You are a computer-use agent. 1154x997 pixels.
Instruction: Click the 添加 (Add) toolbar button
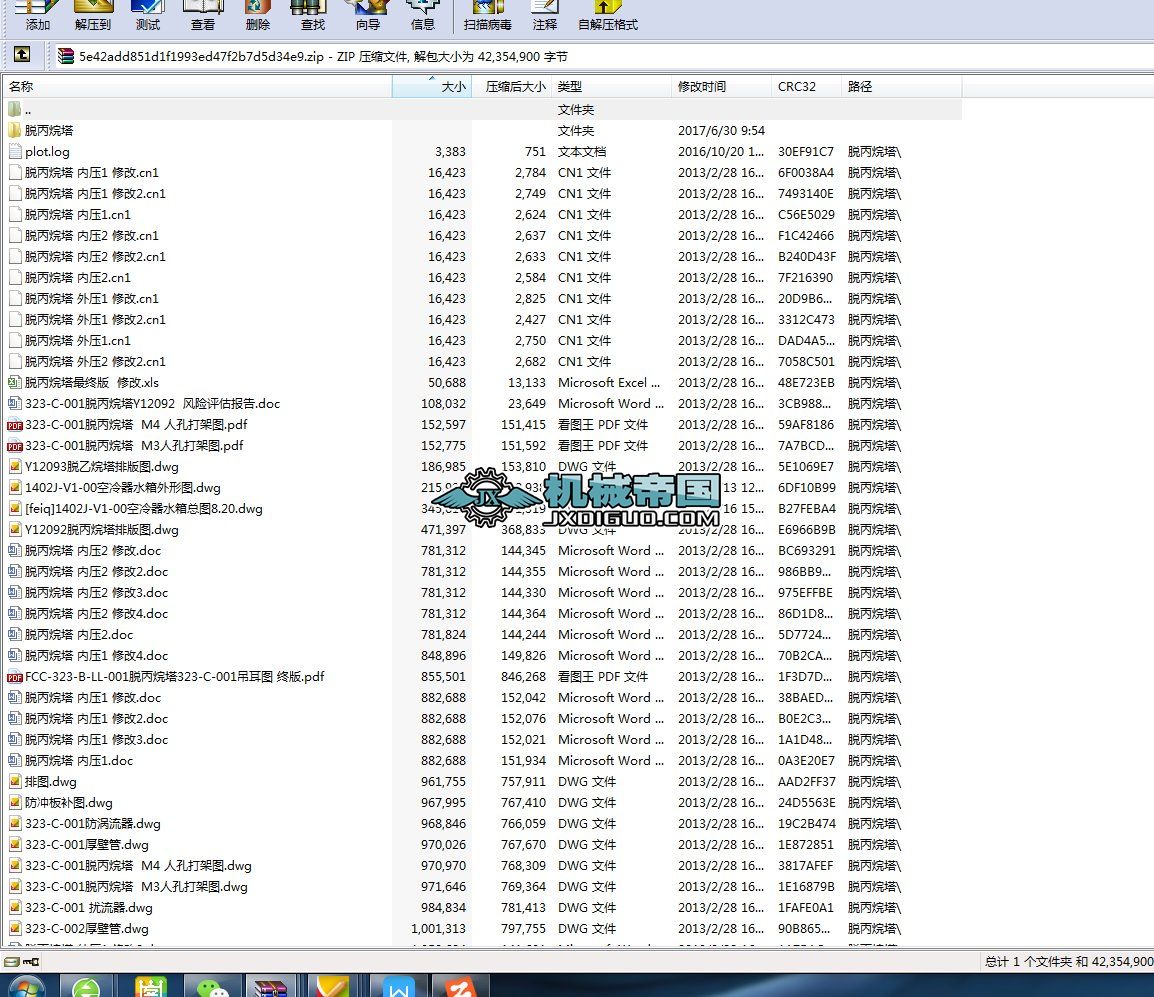pyautogui.click(x=38, y=16)
